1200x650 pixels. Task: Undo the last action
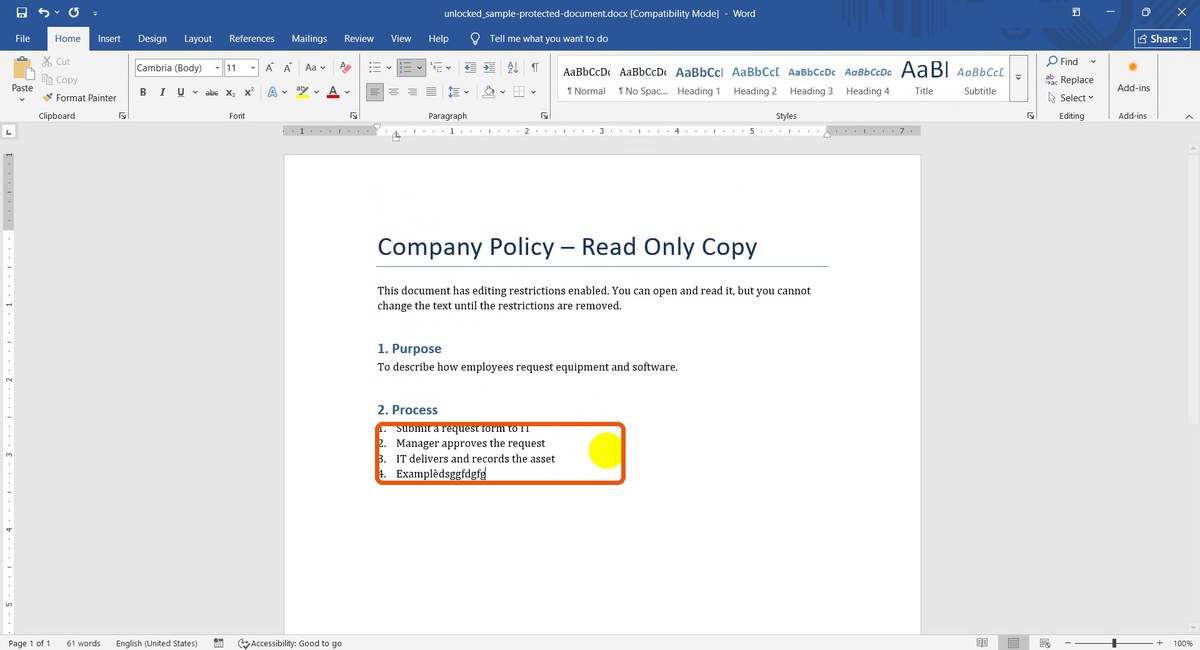[44, 13]
